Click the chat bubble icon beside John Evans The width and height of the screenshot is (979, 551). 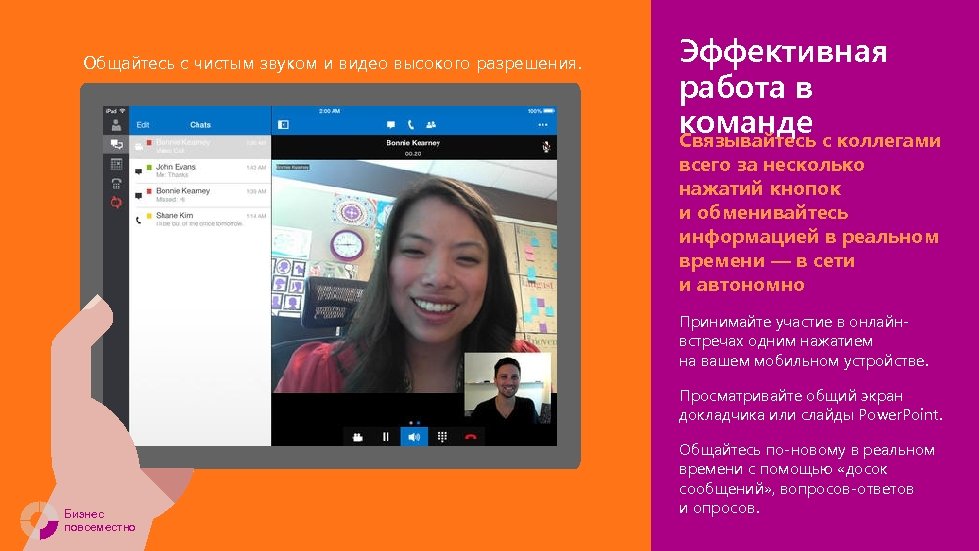coord(139,171)
